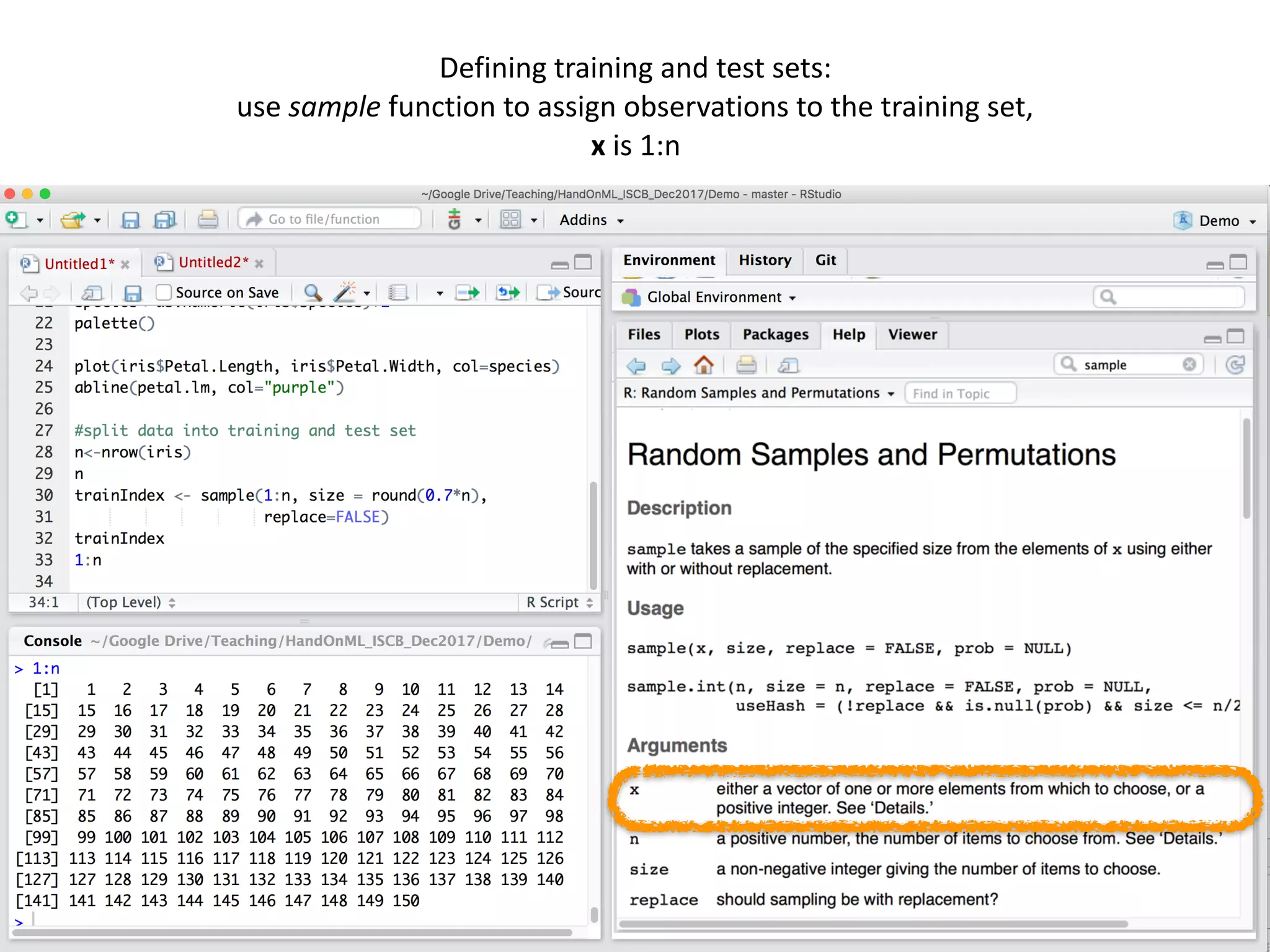This screenshot has height=952, width=1270.
Task: Expand panes layout dropdown arrow
Action: (x=534, y=221)
